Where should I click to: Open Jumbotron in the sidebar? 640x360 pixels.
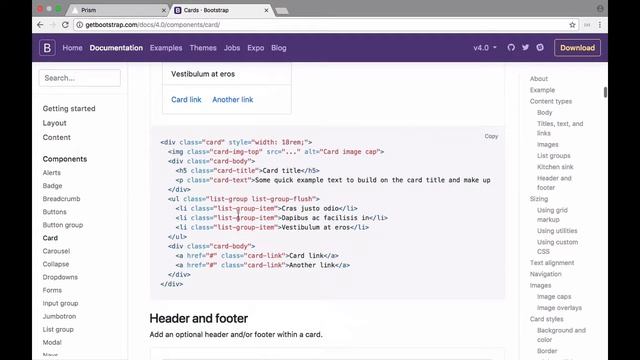click(x=59, y=316)
